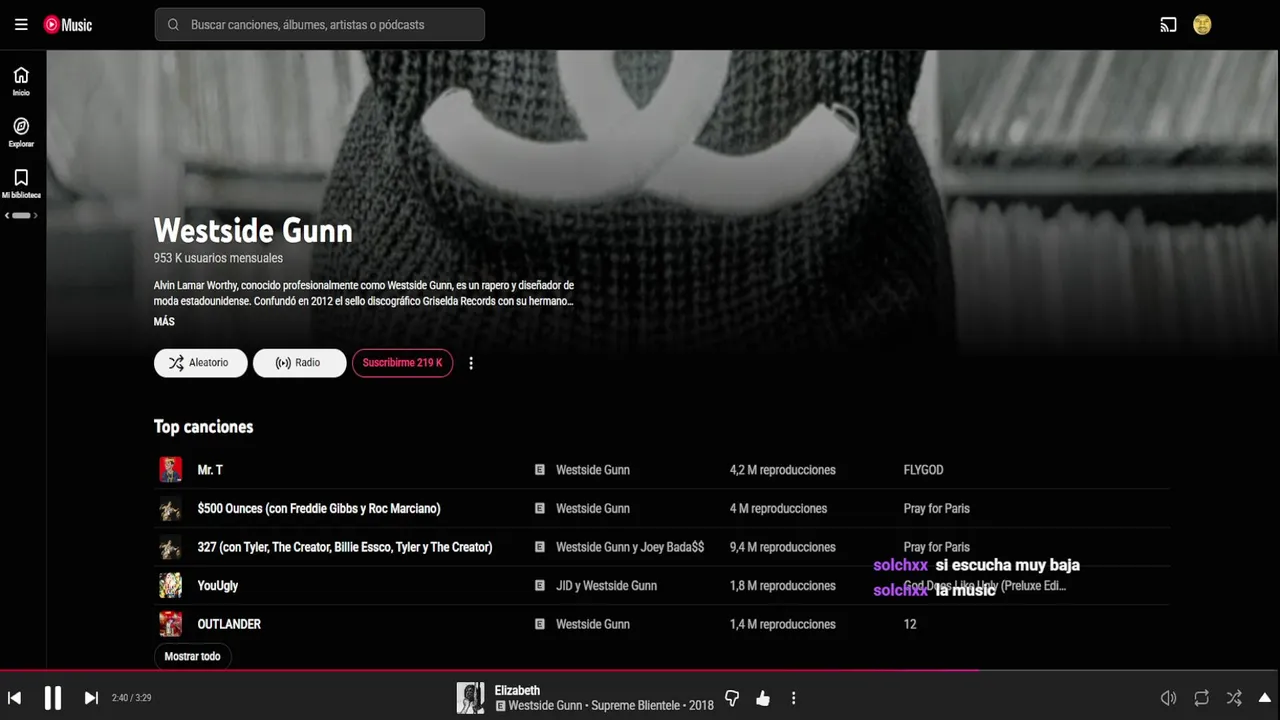This screenshot has height=720, width=1280.
Task: Click the volume speaker icon
Action: tap(1168, 698)
